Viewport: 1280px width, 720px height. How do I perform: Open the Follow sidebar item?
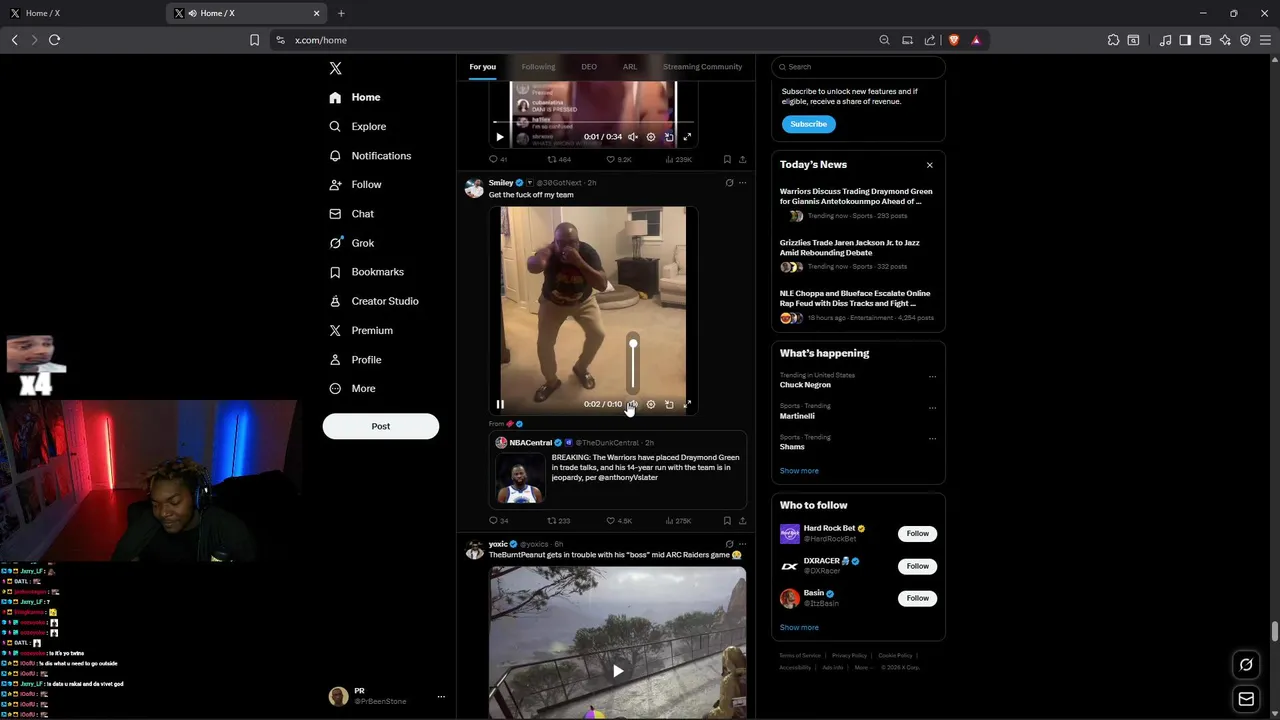[355, 185]
